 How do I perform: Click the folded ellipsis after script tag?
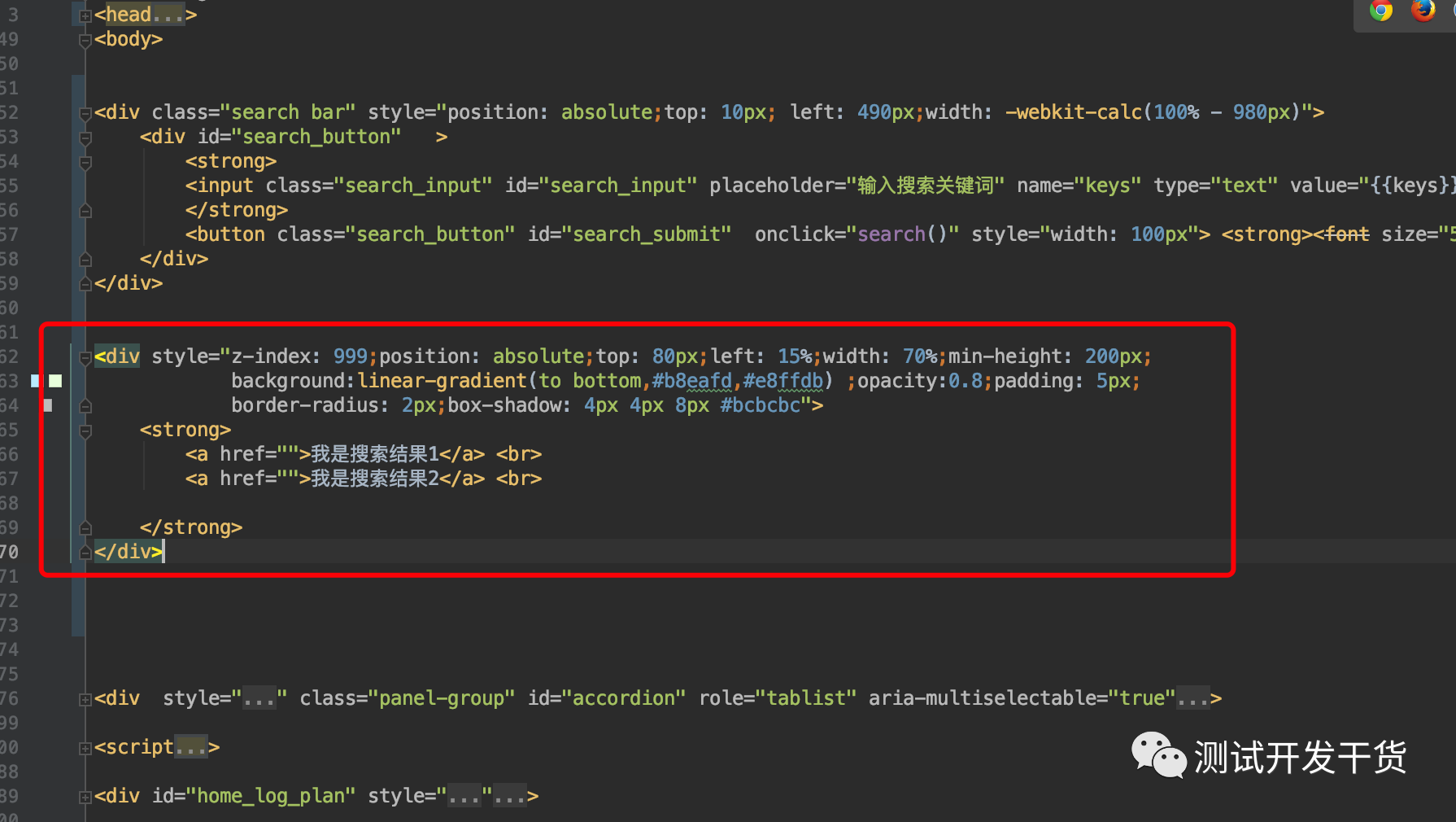pos(191,747)
